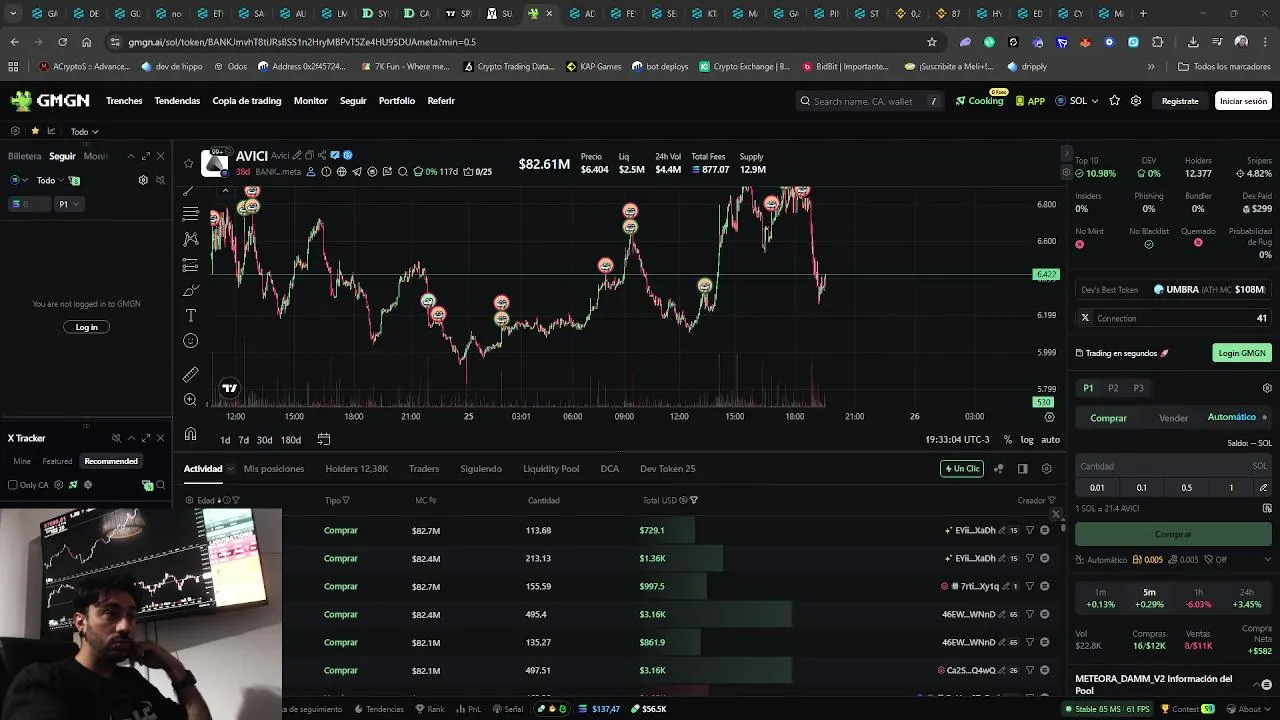Select the pattern drawing tool
The image size is (1280, 720).
tap(190, 239)
